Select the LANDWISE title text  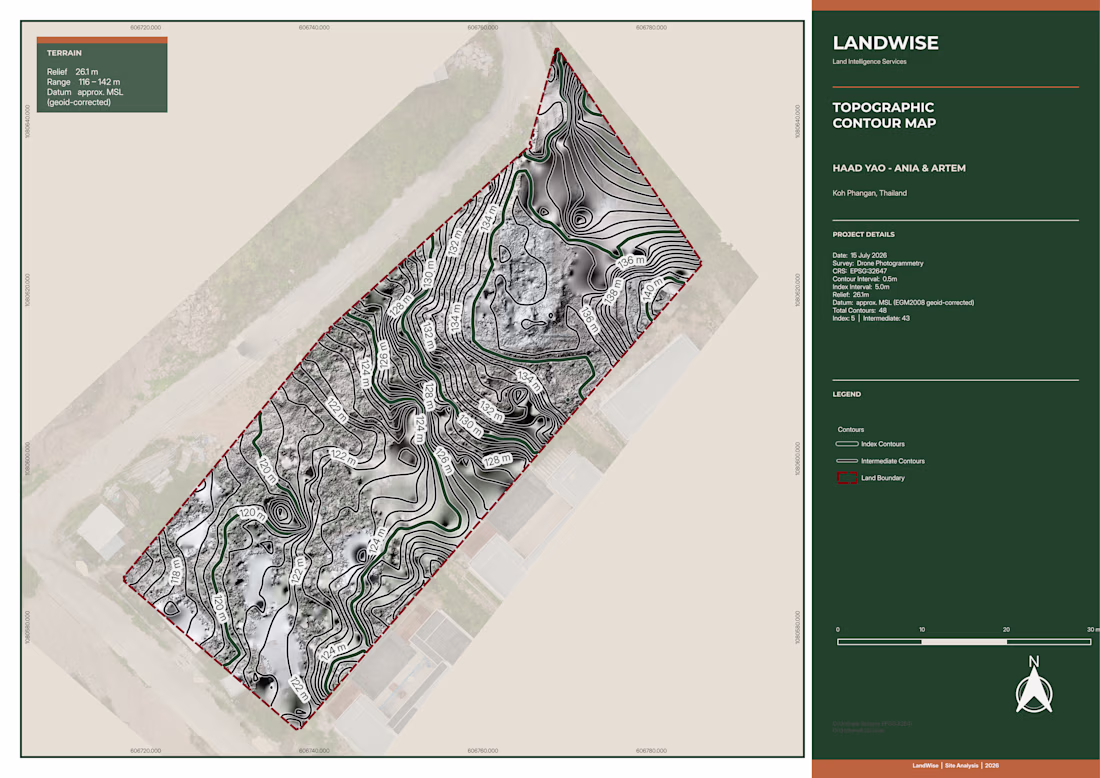pyautogui.click(x=885, y=43)
